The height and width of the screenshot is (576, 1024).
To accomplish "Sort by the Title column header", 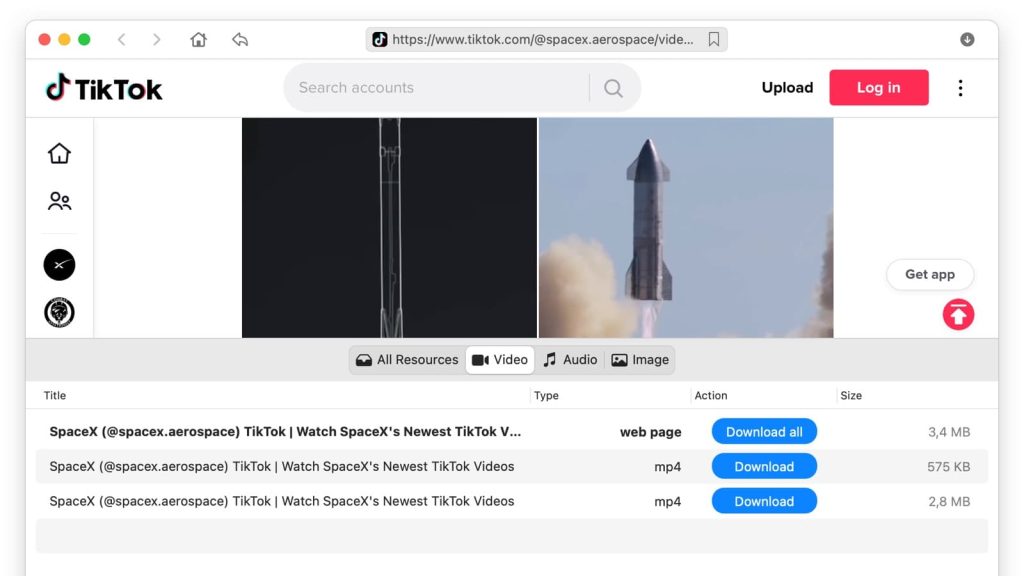I will (x=55, y=396).
